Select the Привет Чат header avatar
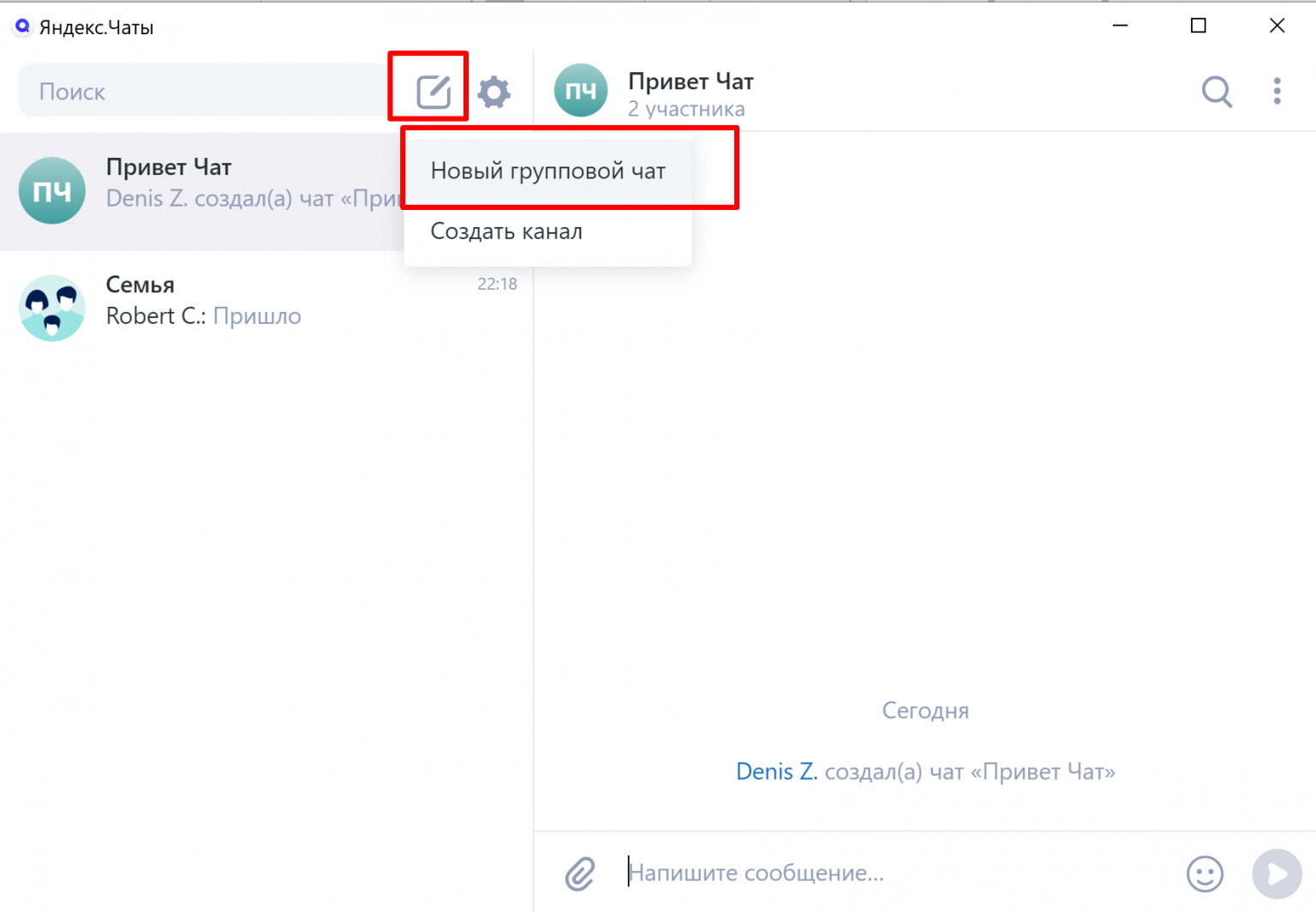 581,90
